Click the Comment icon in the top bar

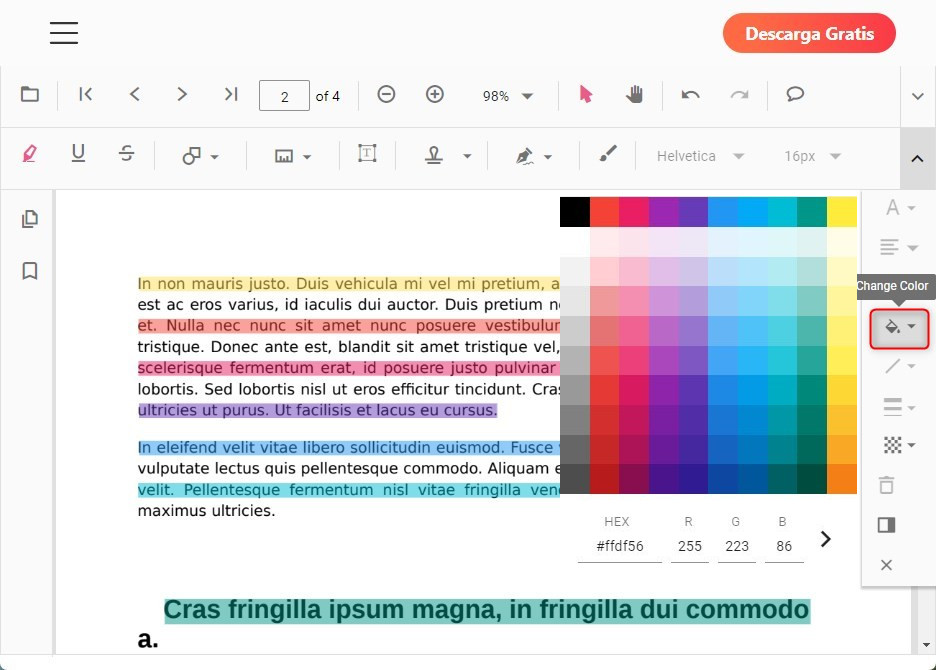tap(795, 94)
